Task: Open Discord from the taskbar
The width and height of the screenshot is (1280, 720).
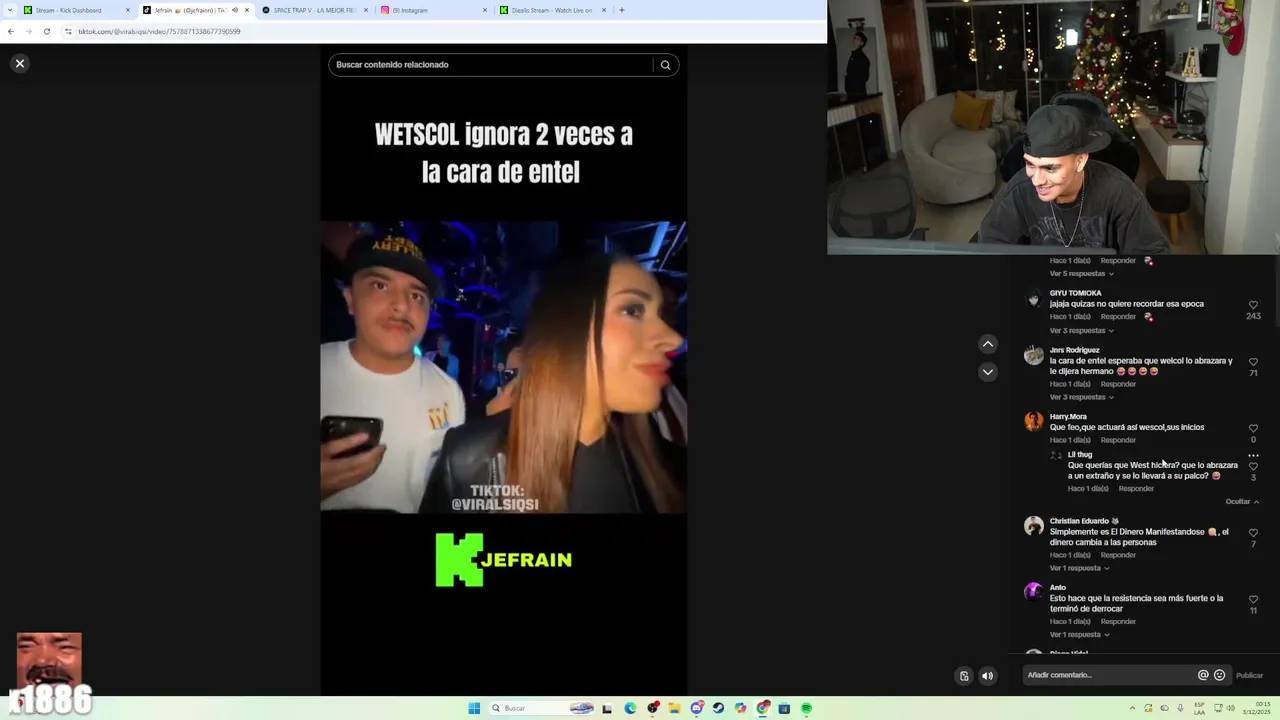Action: pyautogui.click(x=697, y=708)
